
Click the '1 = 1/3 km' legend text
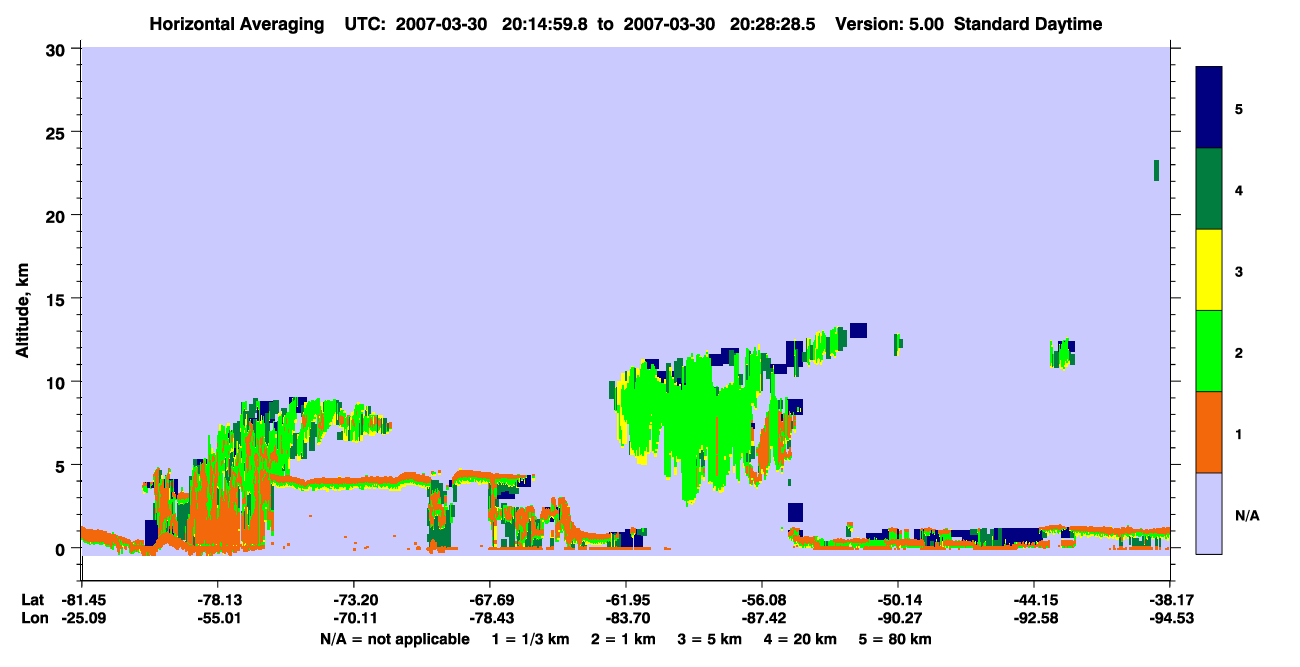pos(531,639)
